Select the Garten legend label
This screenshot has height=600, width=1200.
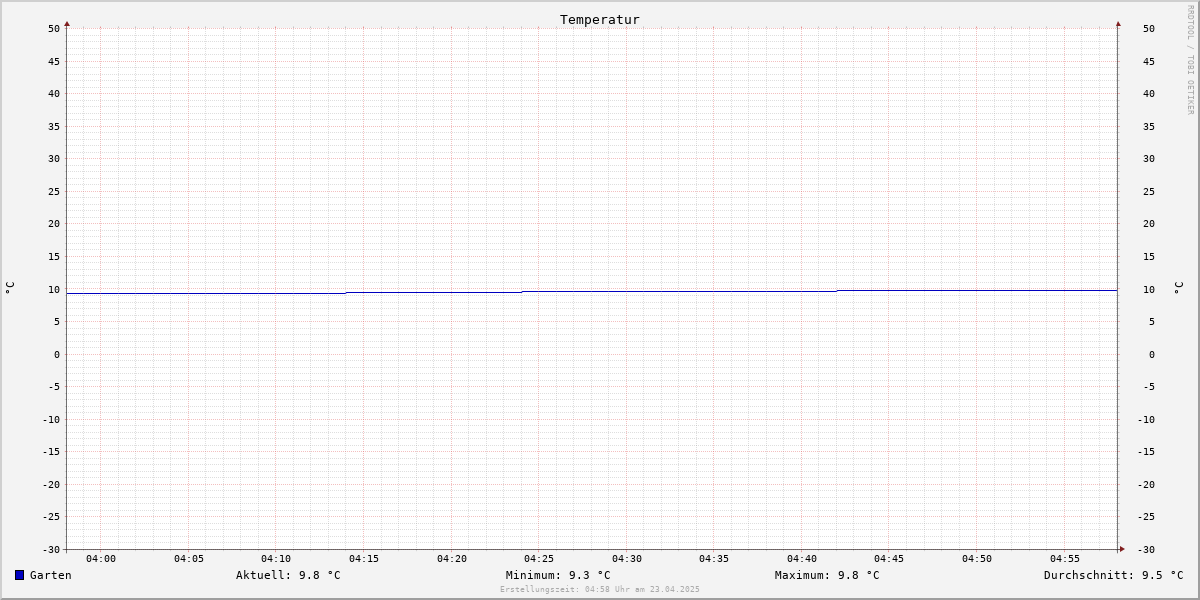pos(51,575)
